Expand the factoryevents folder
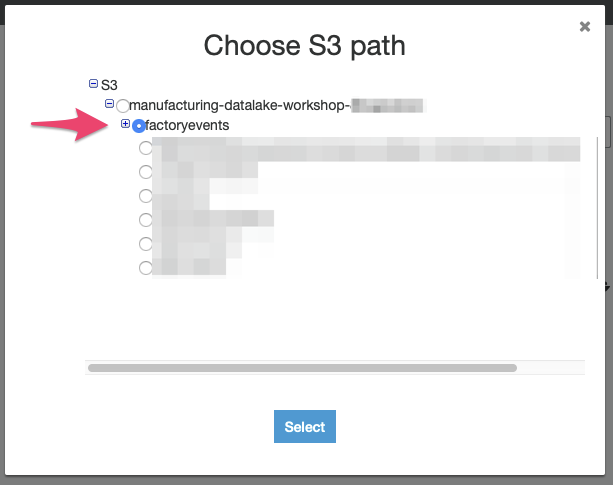613x485 pixels. (x=126, y=124)
